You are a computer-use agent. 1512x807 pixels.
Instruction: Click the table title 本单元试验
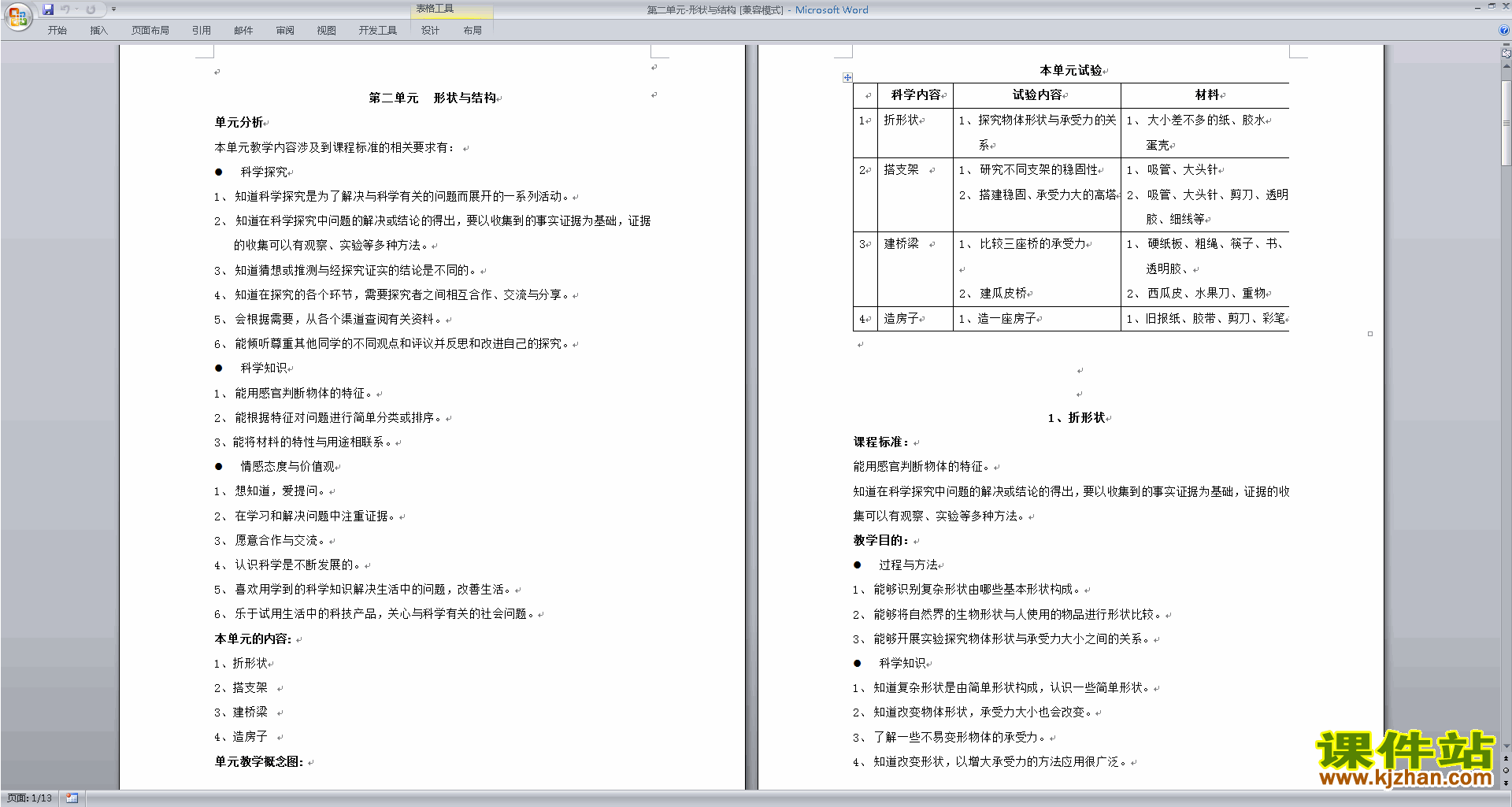click(1071, 70)
